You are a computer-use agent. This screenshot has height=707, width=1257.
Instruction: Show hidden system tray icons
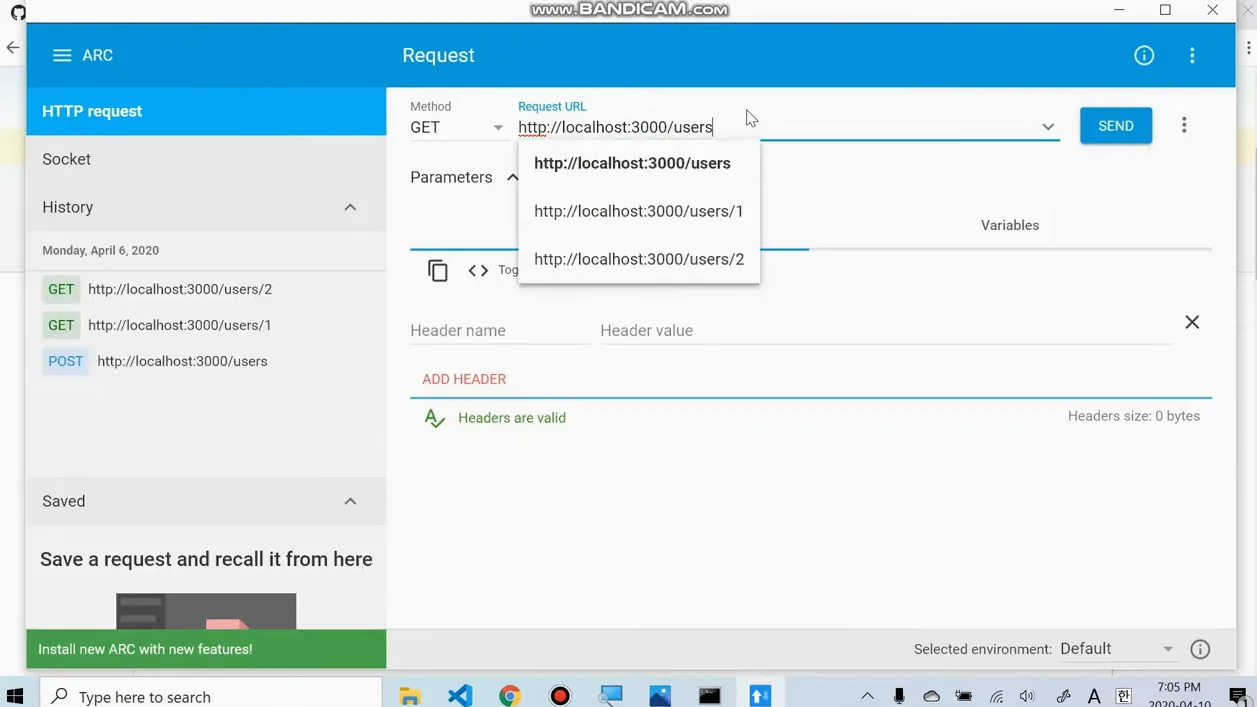(x=867, y=696)
